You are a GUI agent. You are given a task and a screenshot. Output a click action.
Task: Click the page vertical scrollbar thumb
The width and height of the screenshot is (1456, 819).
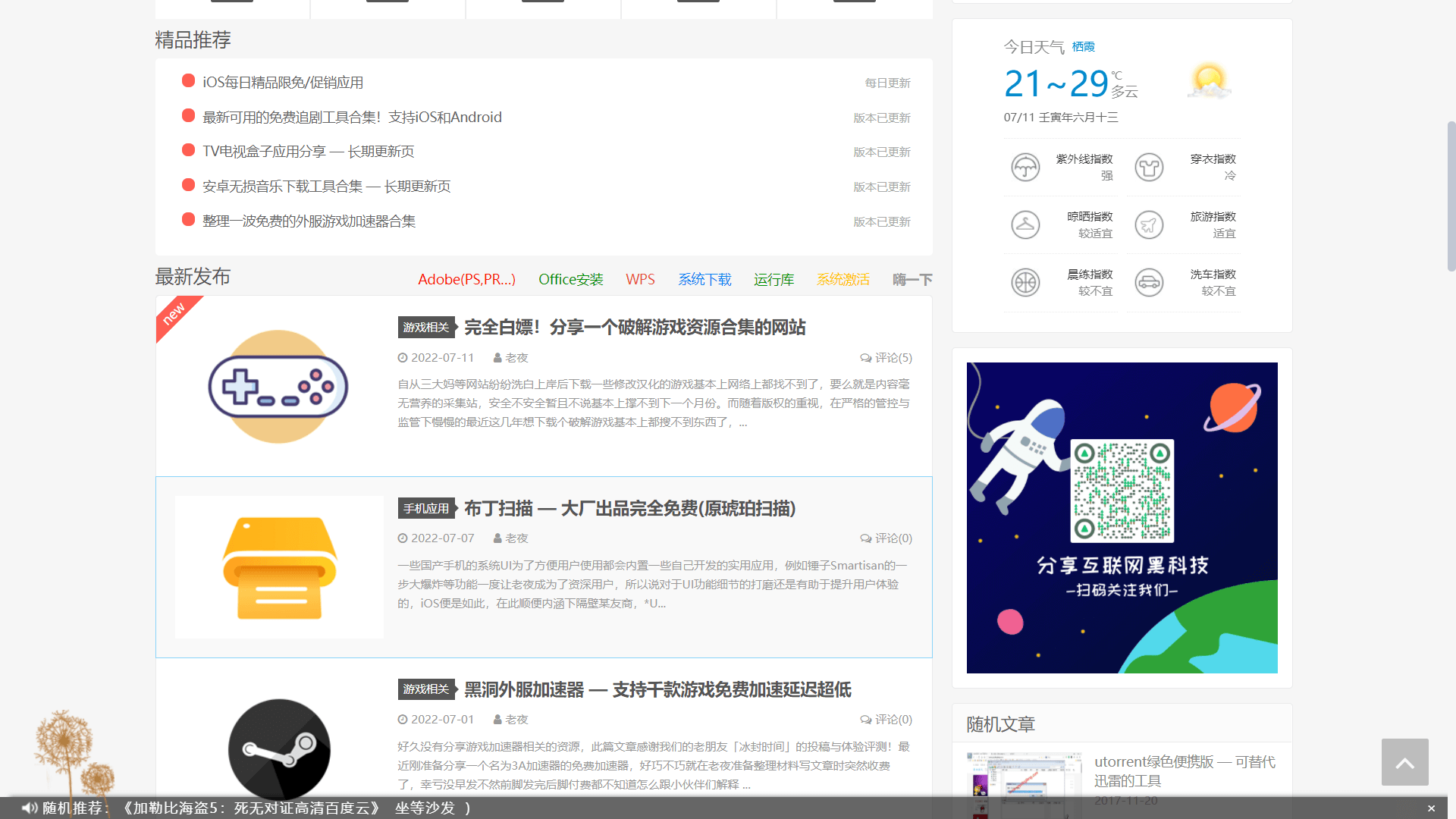click(x=1451, y=196)
